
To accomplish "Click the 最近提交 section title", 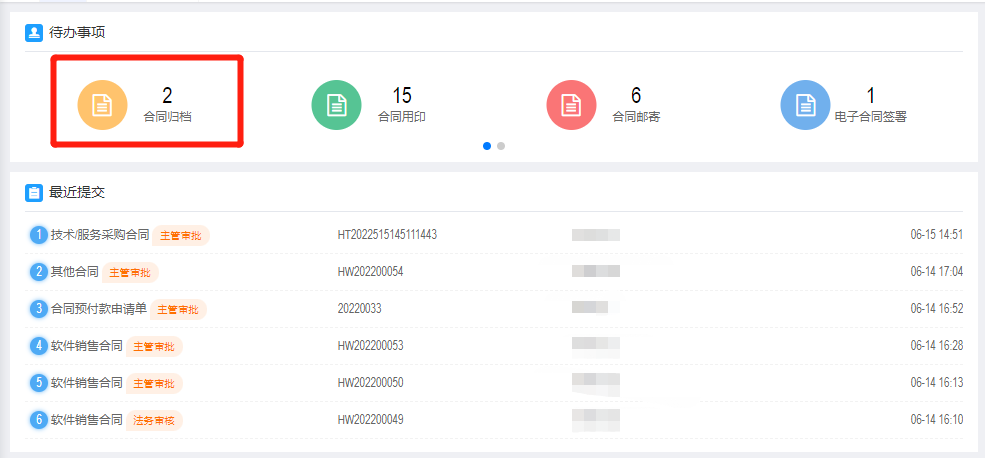I will [77, 193].
